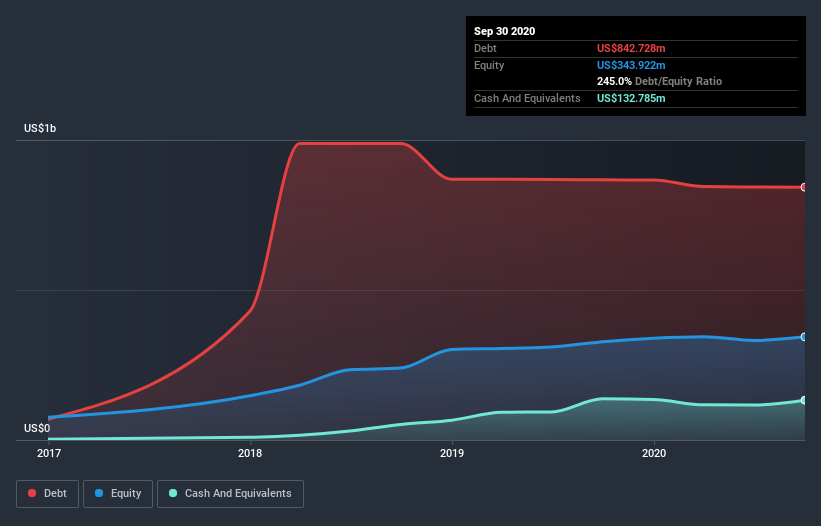Viewport: 821px width, 526px height.
Task: Click the Debt row label in tooltip
Action: 485,48
